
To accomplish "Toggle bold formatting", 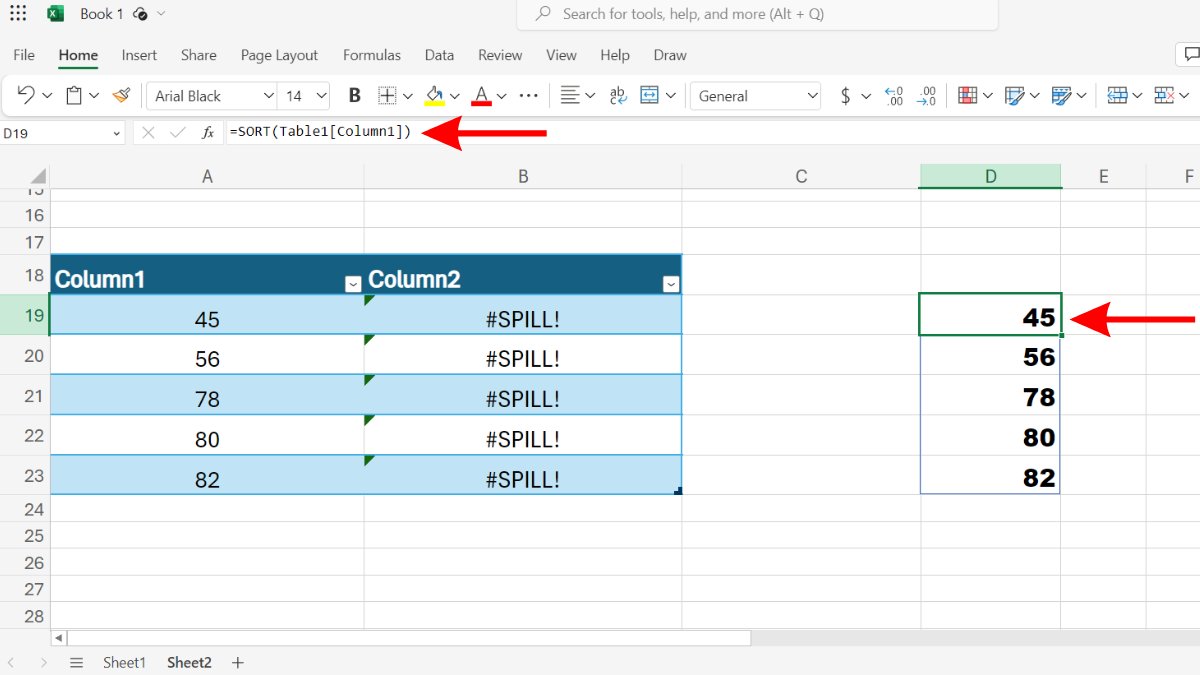I will tap(354, 95).
